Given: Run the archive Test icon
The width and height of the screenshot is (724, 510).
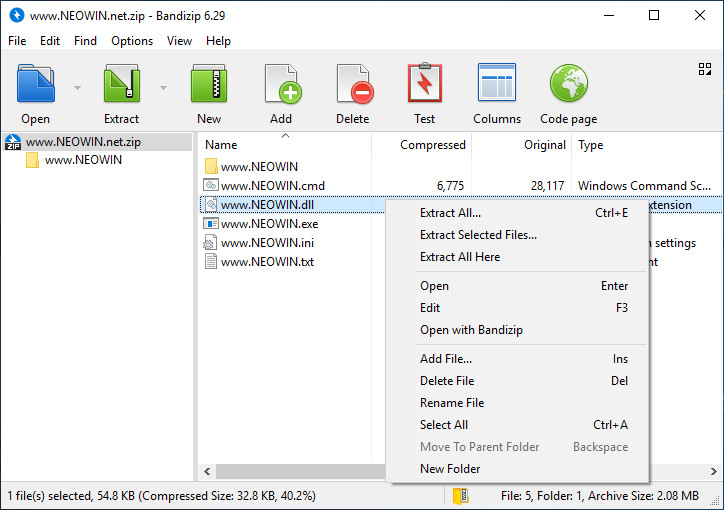Looking at the screenshot, I should (424, 84).
